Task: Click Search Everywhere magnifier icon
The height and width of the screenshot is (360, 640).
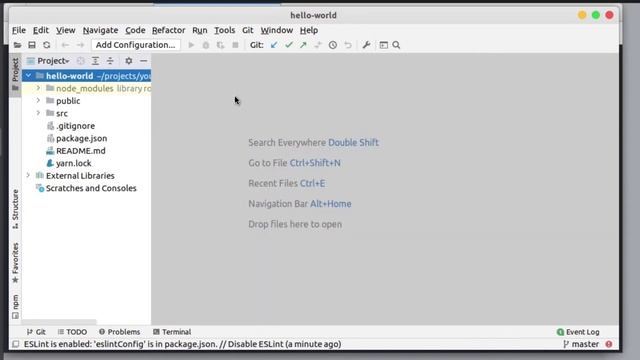Action: tap(396, 45)
